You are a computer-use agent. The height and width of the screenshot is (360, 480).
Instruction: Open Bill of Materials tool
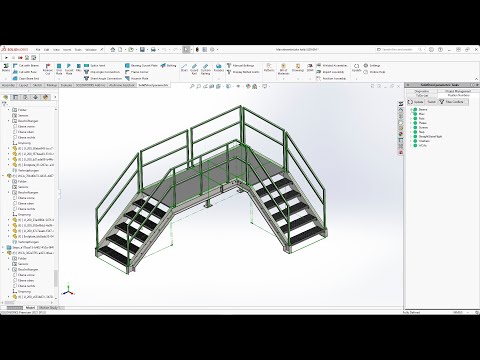(x=283, y=69)
